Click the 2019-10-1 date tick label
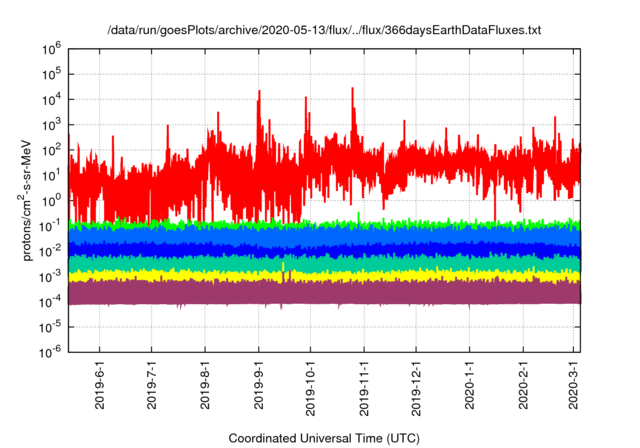 tap(310, 388)
